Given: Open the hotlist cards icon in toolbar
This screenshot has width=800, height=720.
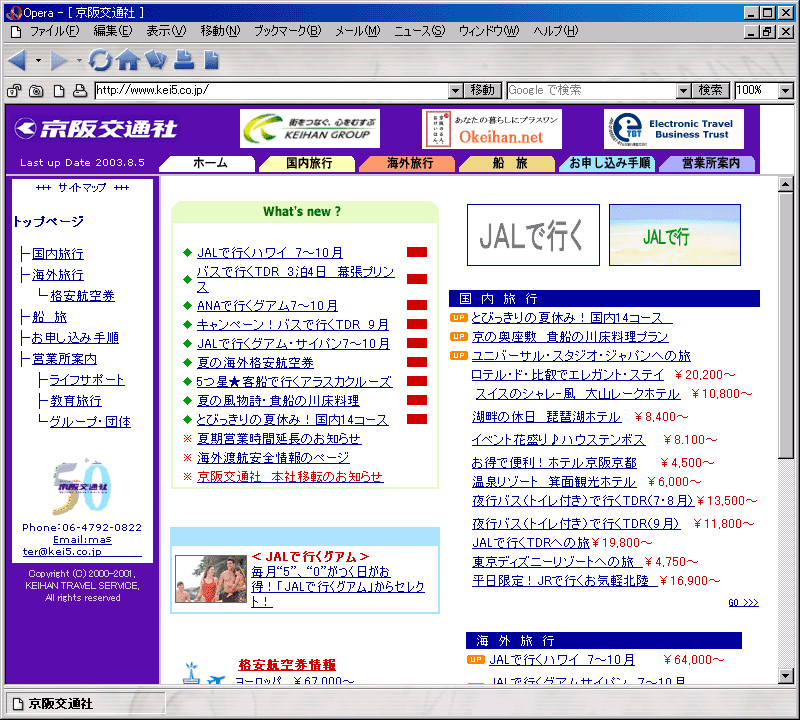Looking at the screenshot, I should coord(156,60).
